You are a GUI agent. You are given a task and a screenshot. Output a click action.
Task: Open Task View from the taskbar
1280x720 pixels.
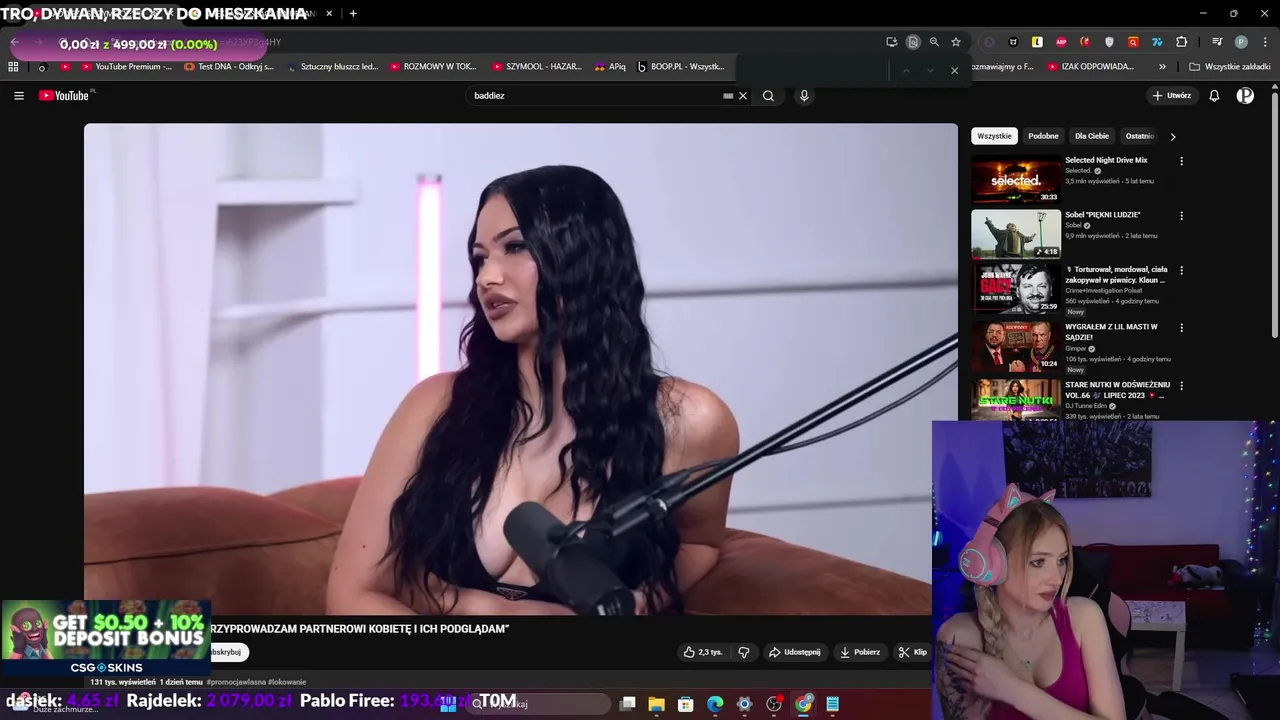[627, 704]
